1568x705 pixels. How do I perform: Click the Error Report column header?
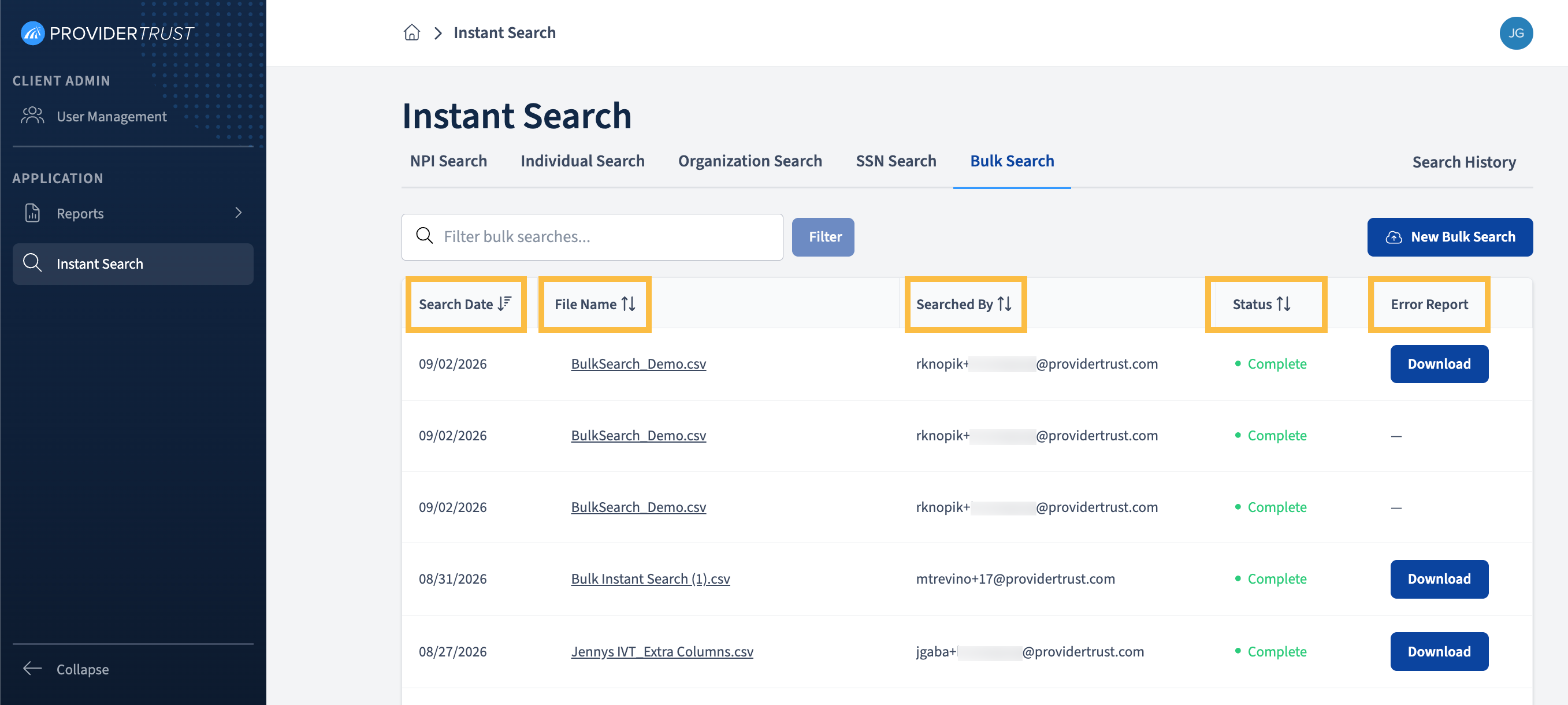coord(1429,305)
